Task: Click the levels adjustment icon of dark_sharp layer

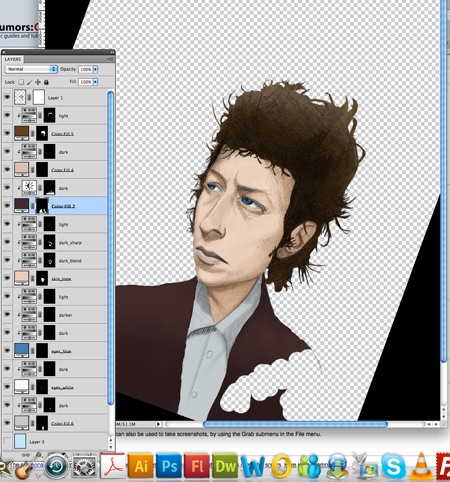Action: pyautogui.click(x=29, y=242)
